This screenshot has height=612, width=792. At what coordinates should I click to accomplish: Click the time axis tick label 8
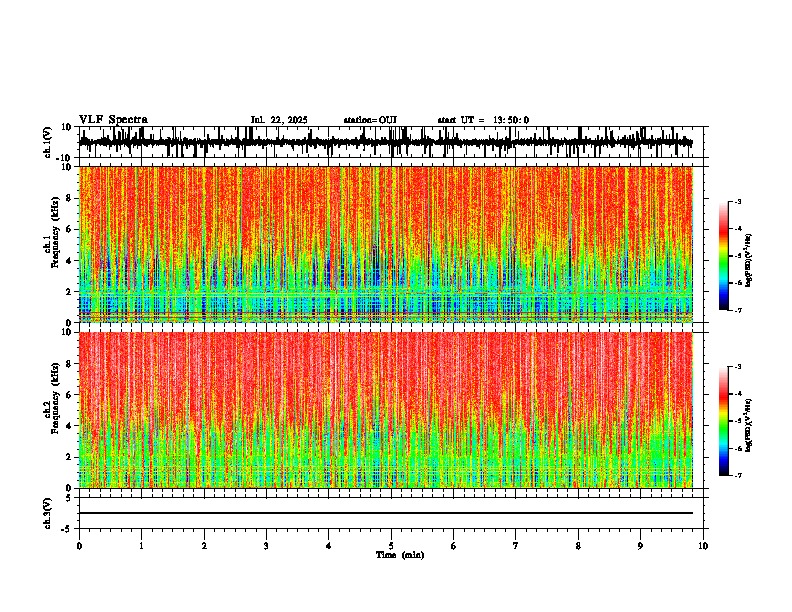pyautogui.click(x=578, y=546)
